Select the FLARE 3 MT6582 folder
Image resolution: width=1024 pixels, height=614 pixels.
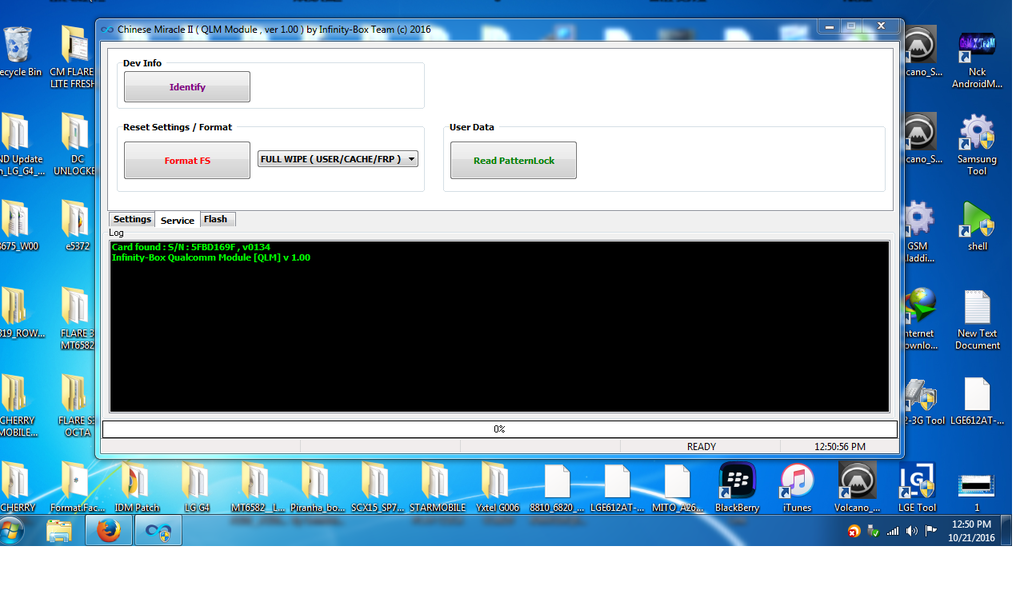(76, 319)
